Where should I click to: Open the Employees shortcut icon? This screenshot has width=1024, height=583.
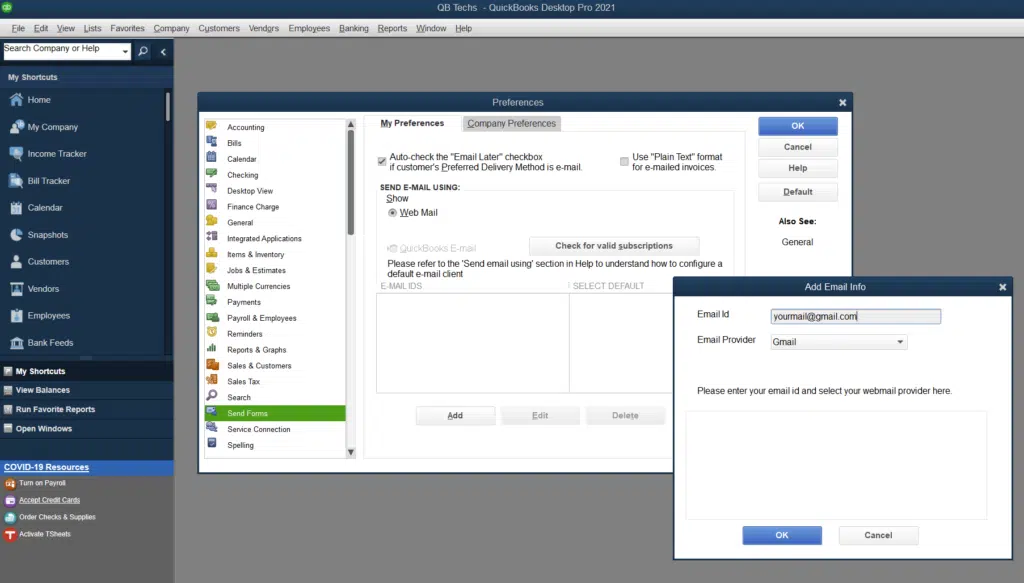coord(16,315)
